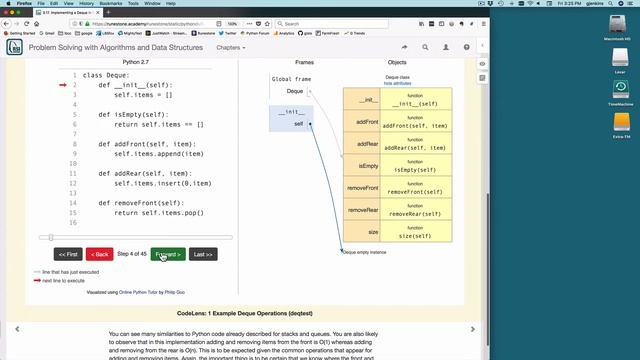The width and height of the screenshot is (640, 360).
Task: Open the Pocket icon in the address bar
Action: [258, 24]
